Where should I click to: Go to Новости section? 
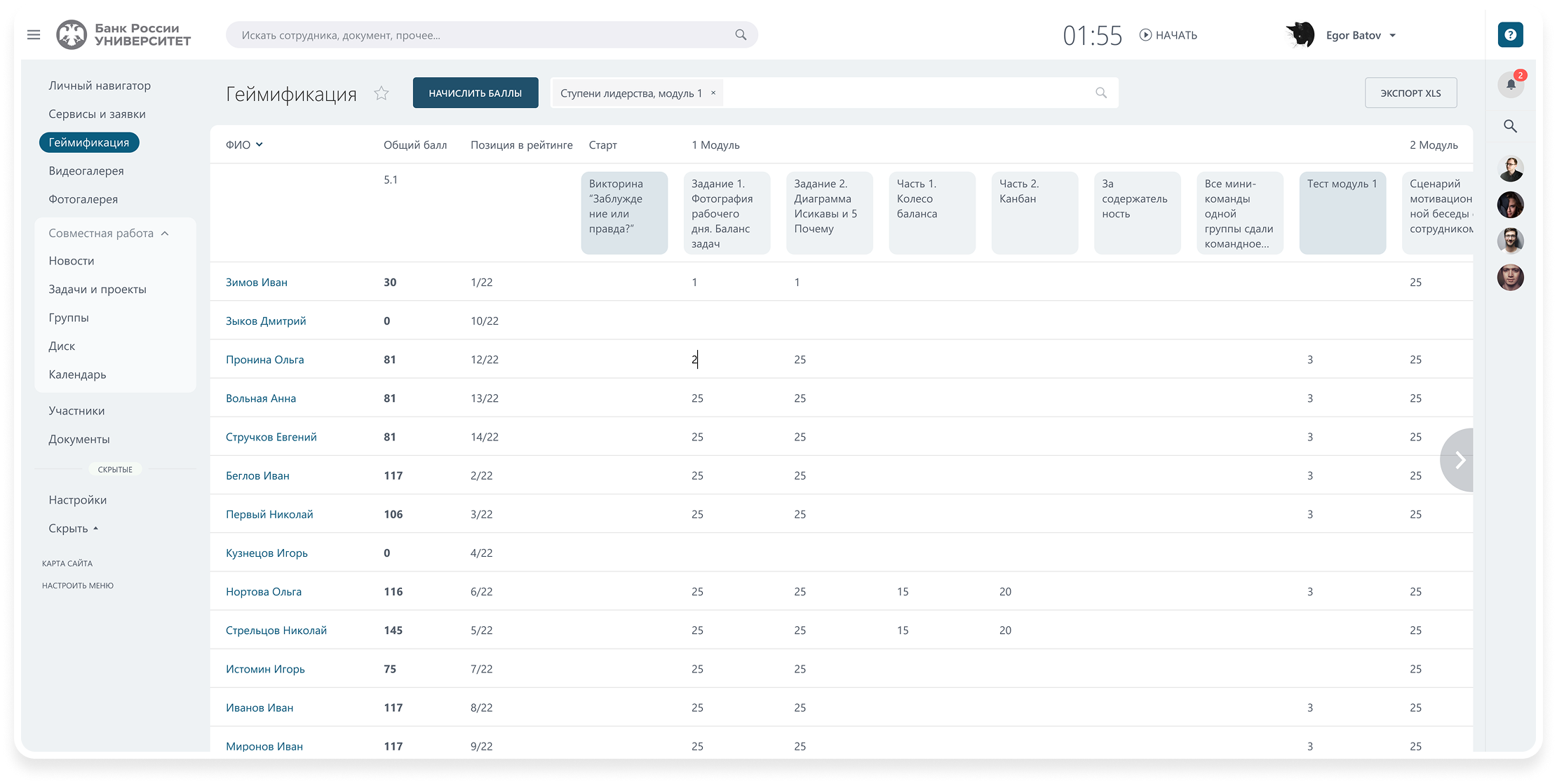coord(72,261)
